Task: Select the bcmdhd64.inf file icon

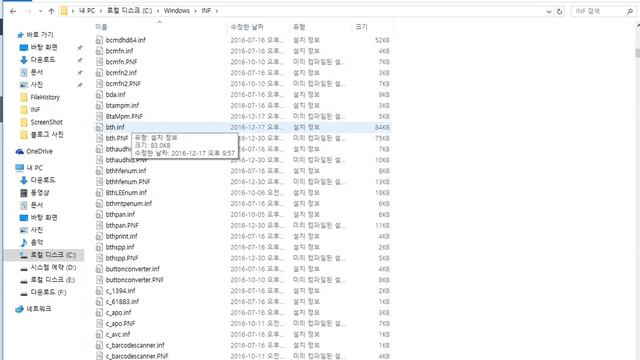Action: 99,40
